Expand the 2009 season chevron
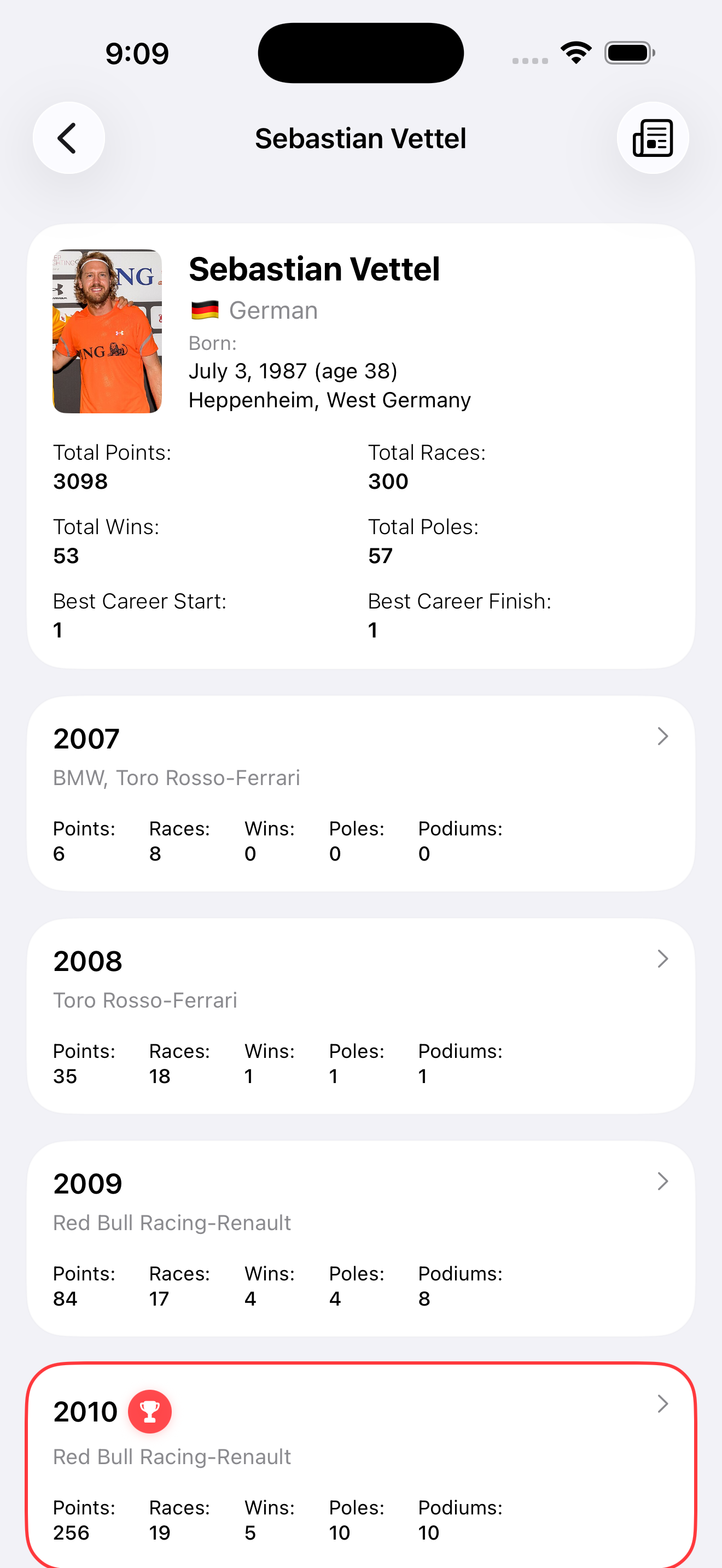 (663, 1181)
